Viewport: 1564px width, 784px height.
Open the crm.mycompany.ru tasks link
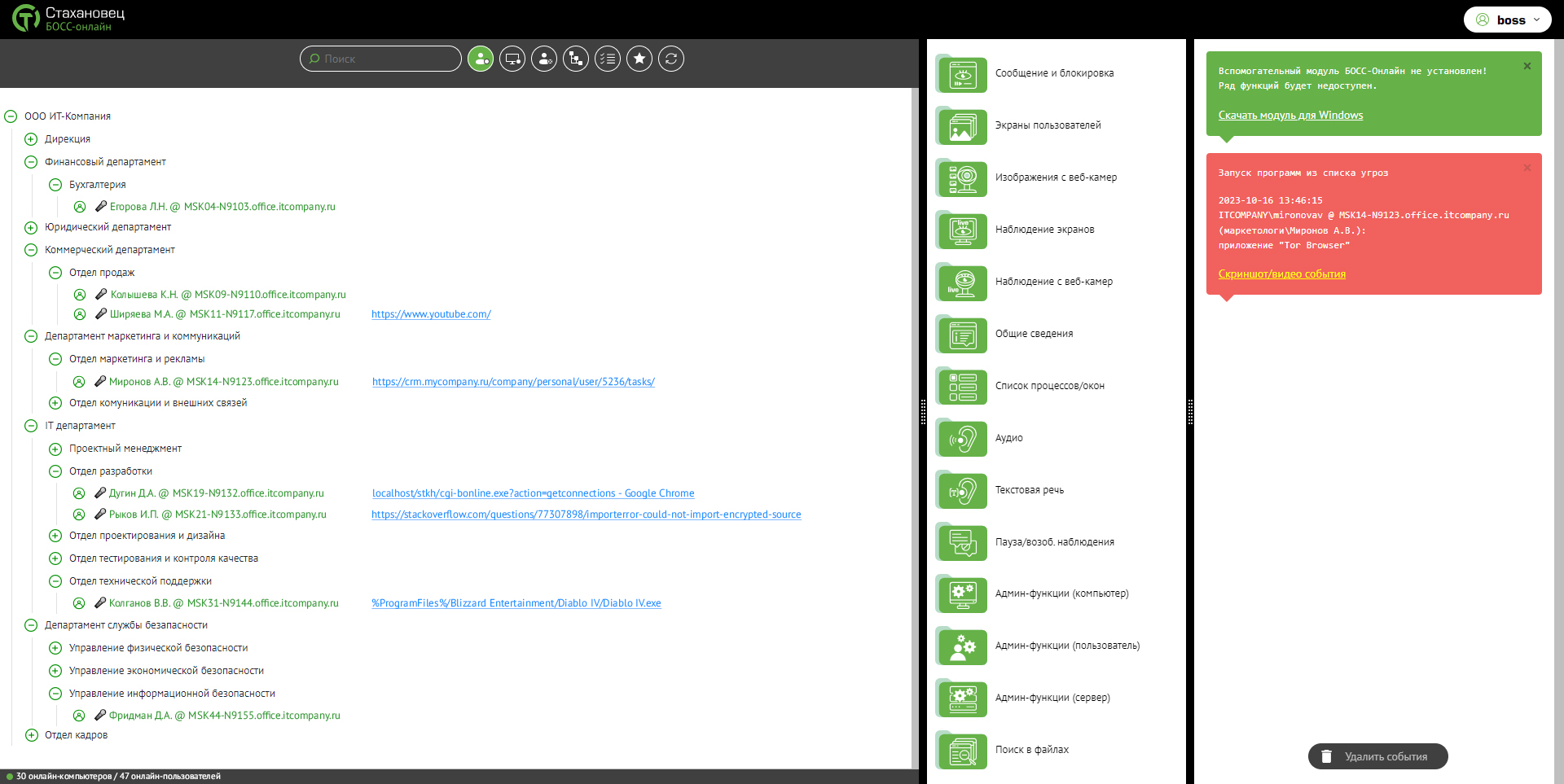(513, 382)
